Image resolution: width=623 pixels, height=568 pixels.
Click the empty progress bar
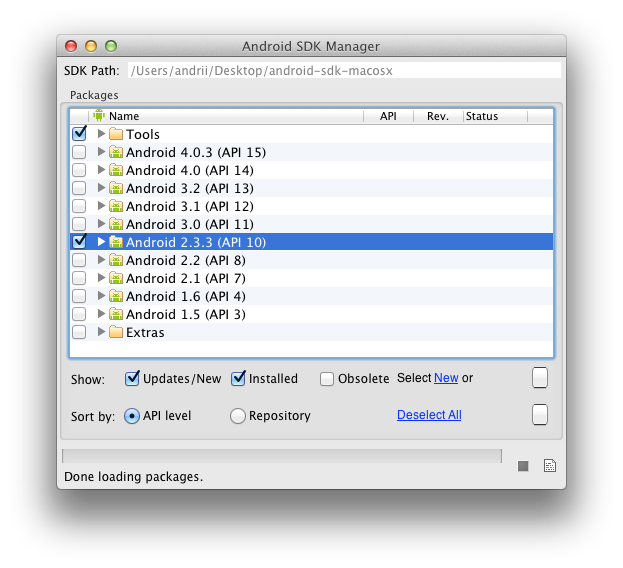pos(282,456)
